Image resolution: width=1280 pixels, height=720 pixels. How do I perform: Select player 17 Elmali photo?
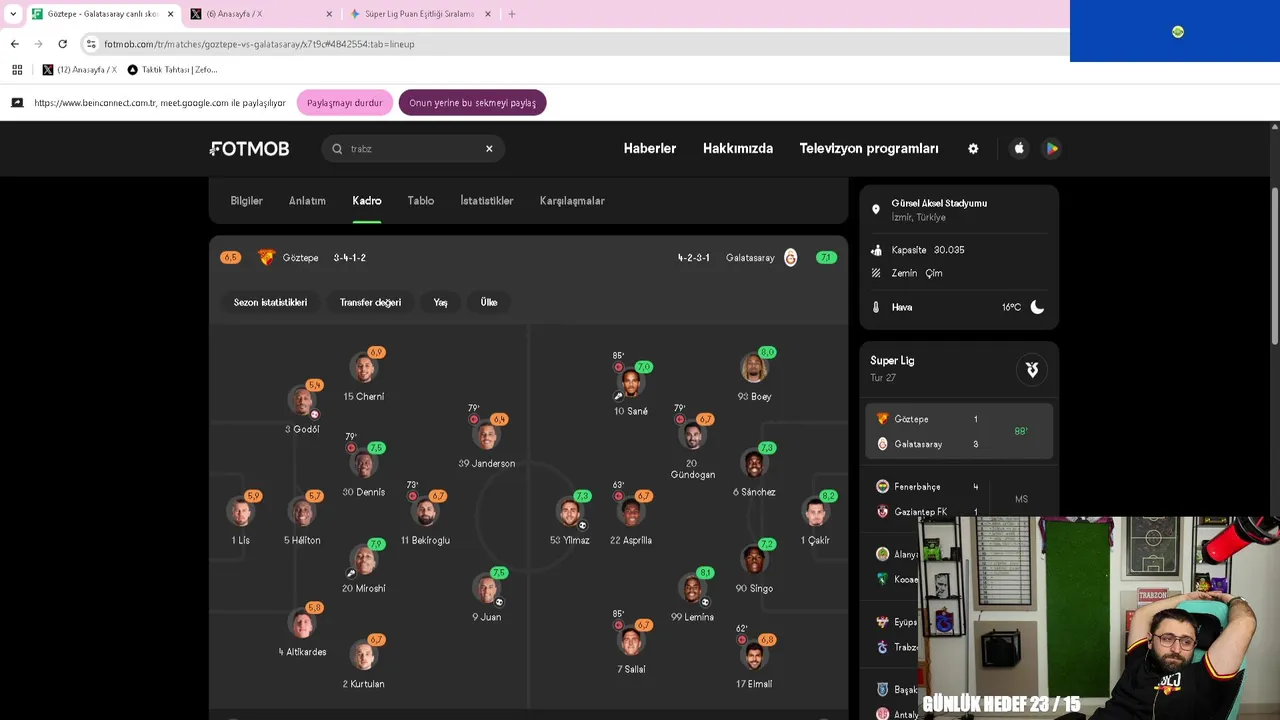(754, 655)
